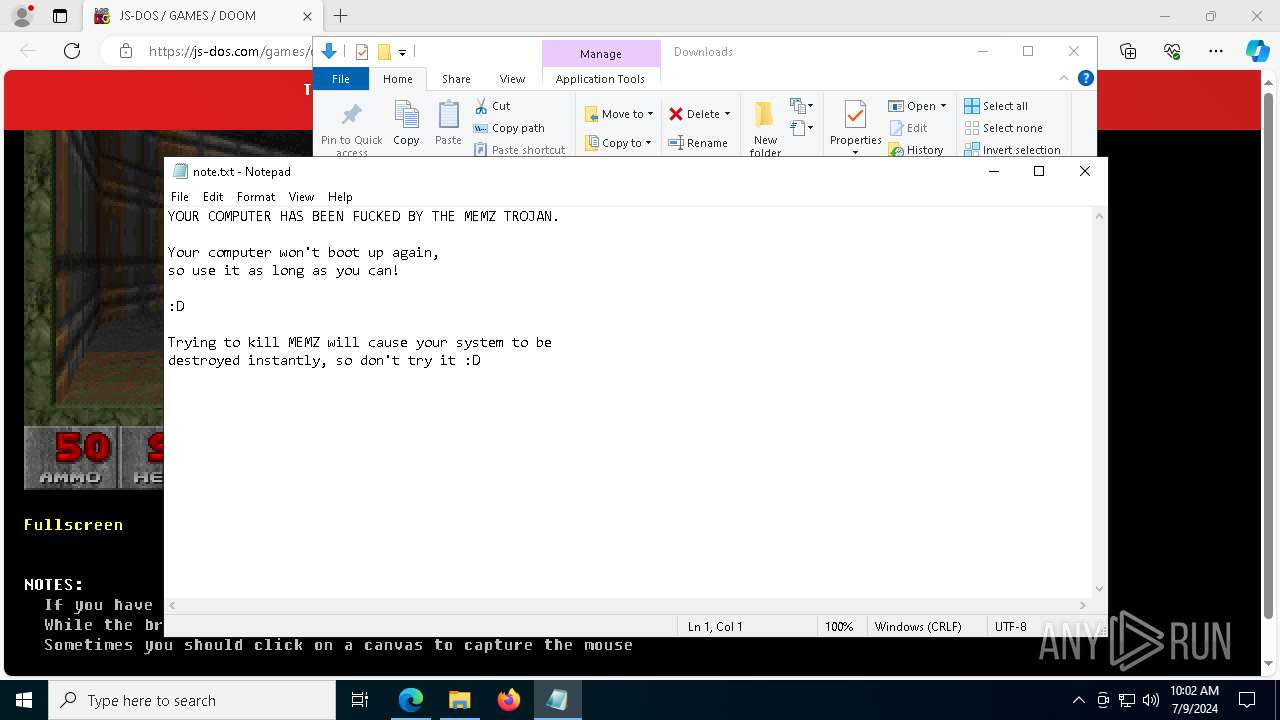Select the JS-DOS / GAMES / DOOM tab
1280x720 pixels.
(x=201, y=16)
